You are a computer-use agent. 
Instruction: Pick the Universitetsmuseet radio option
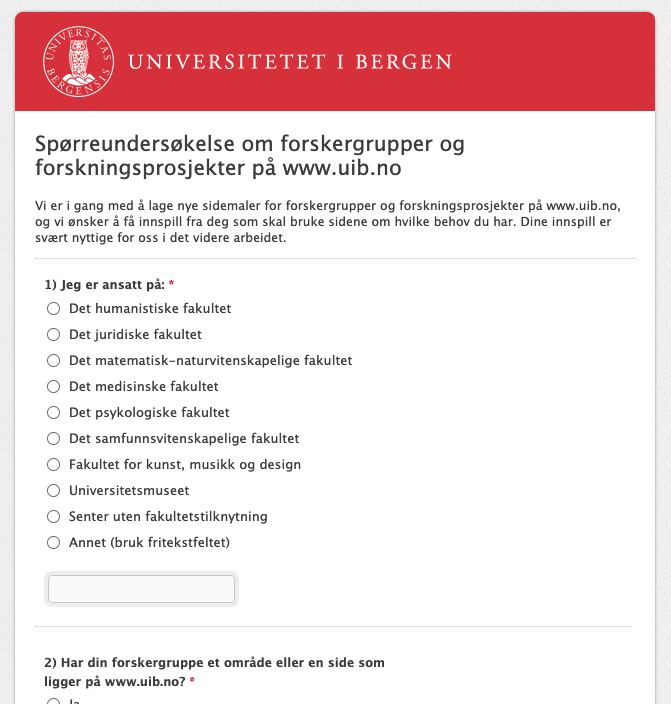[x=54, y=490]
